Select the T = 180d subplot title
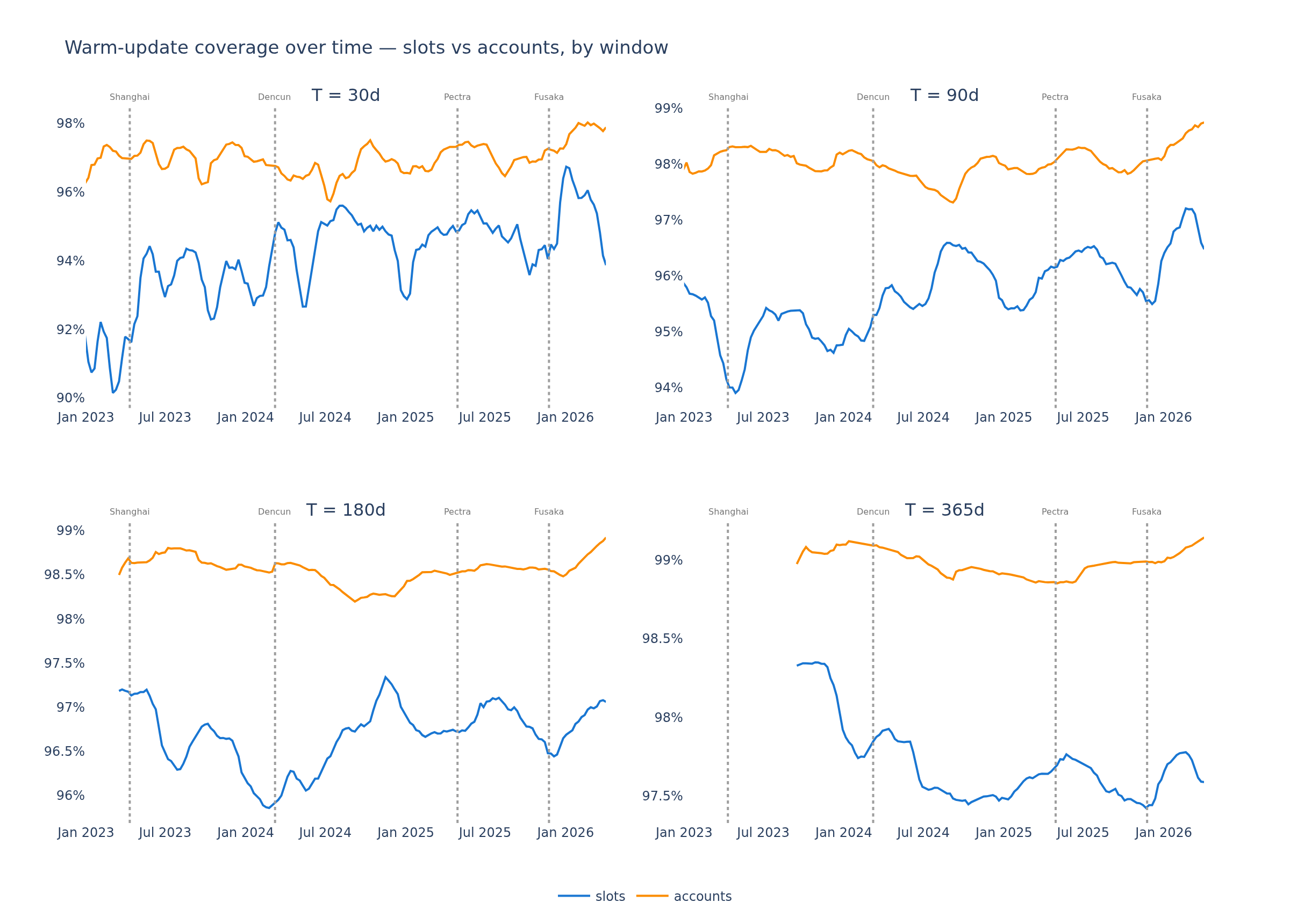 [346, 510]
